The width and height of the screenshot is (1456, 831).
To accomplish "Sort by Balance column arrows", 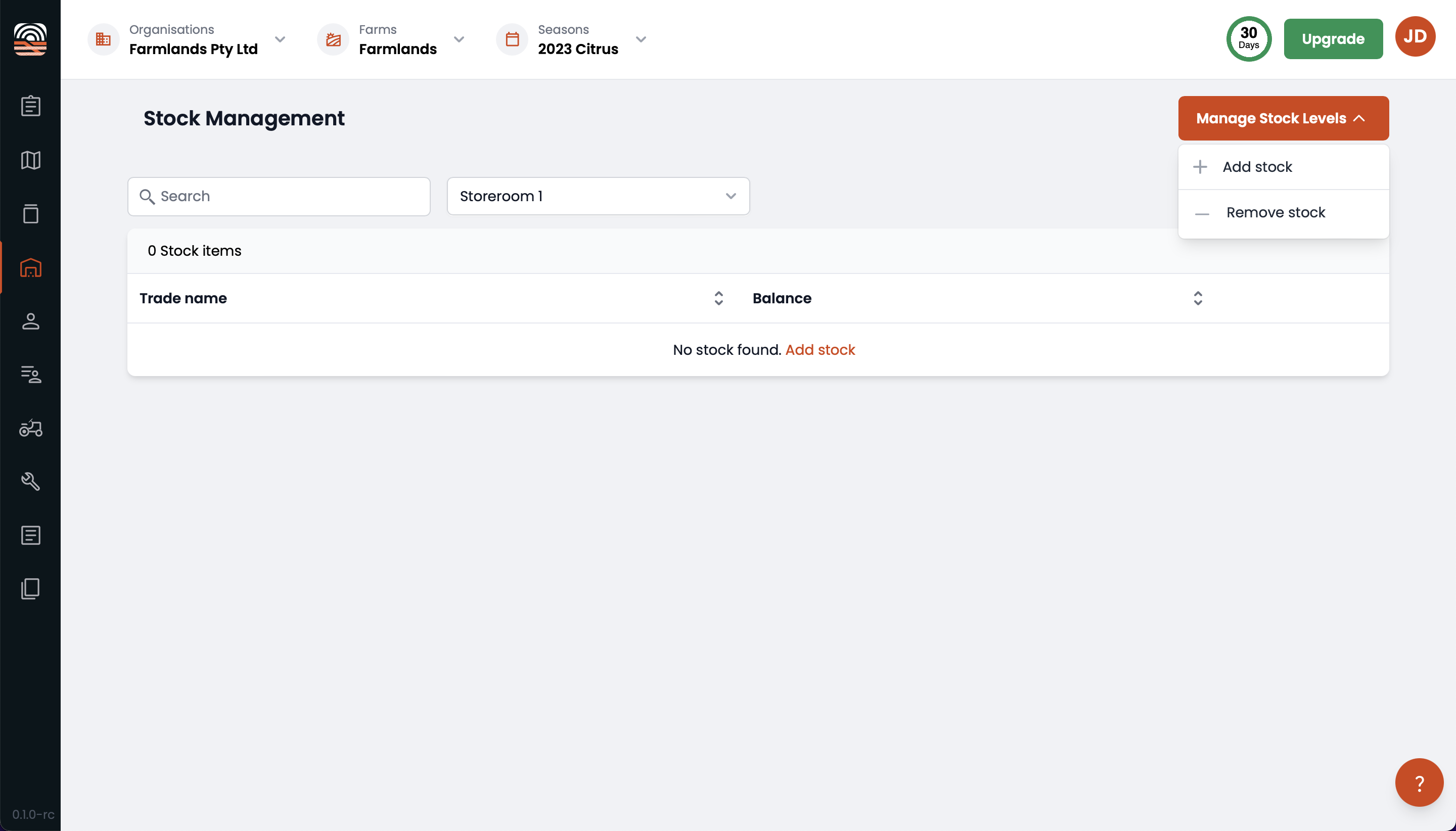I will (x=1198, y=299).
